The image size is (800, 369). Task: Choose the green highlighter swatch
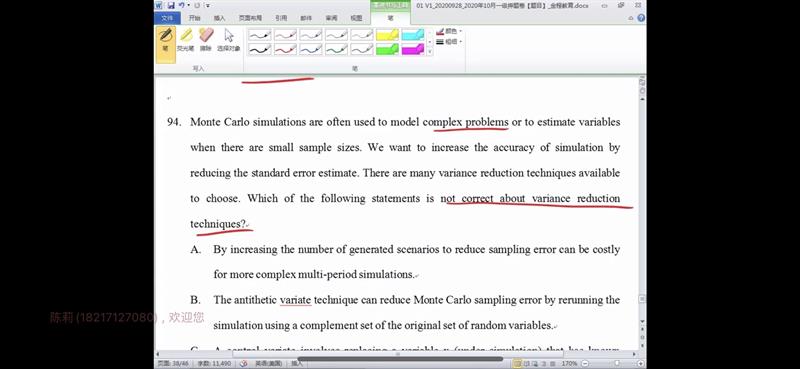pos(387,49)
